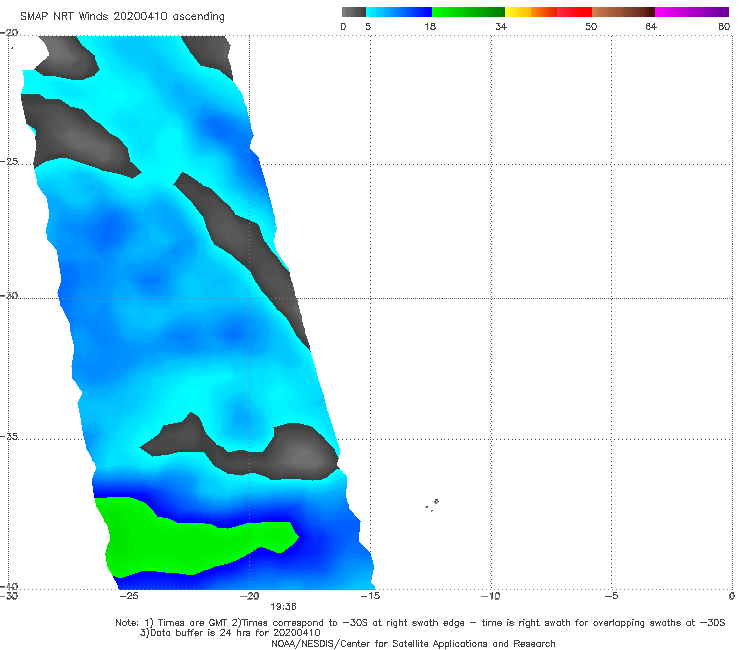This screenshot has width=740, height=650.
Task: Click the colorbar label '18'
Action: point(430,26)
